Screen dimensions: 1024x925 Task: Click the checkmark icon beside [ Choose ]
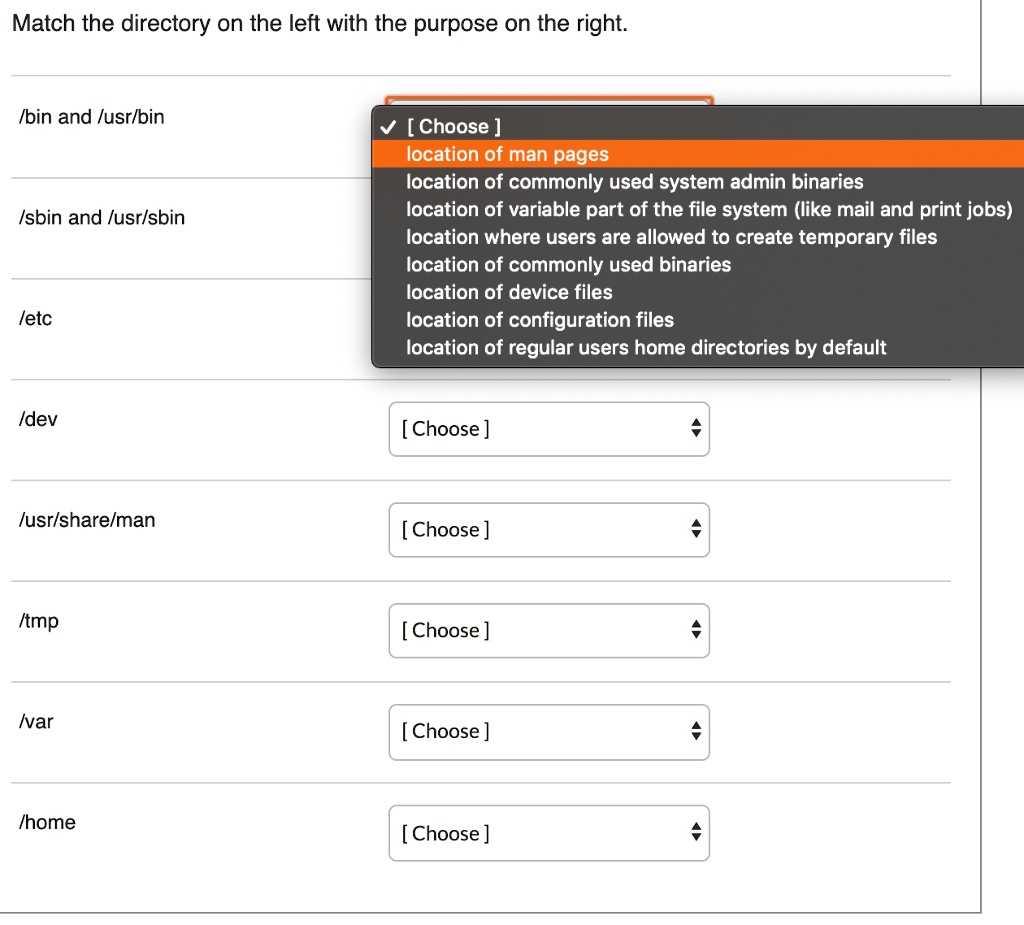[387, 126]
